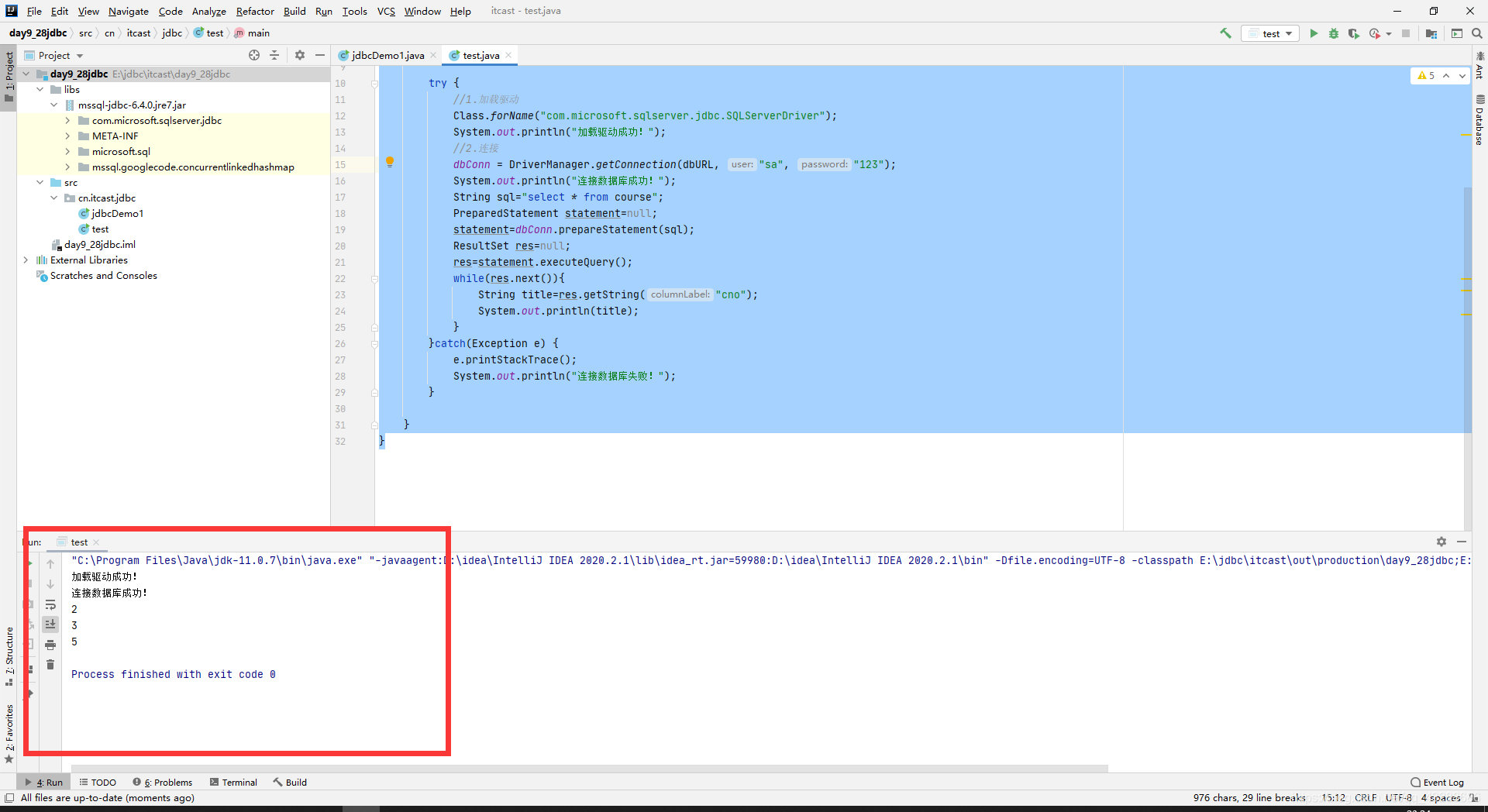Clear the Run console with trash icon
1488x812 pixels.
coord(51,664)
